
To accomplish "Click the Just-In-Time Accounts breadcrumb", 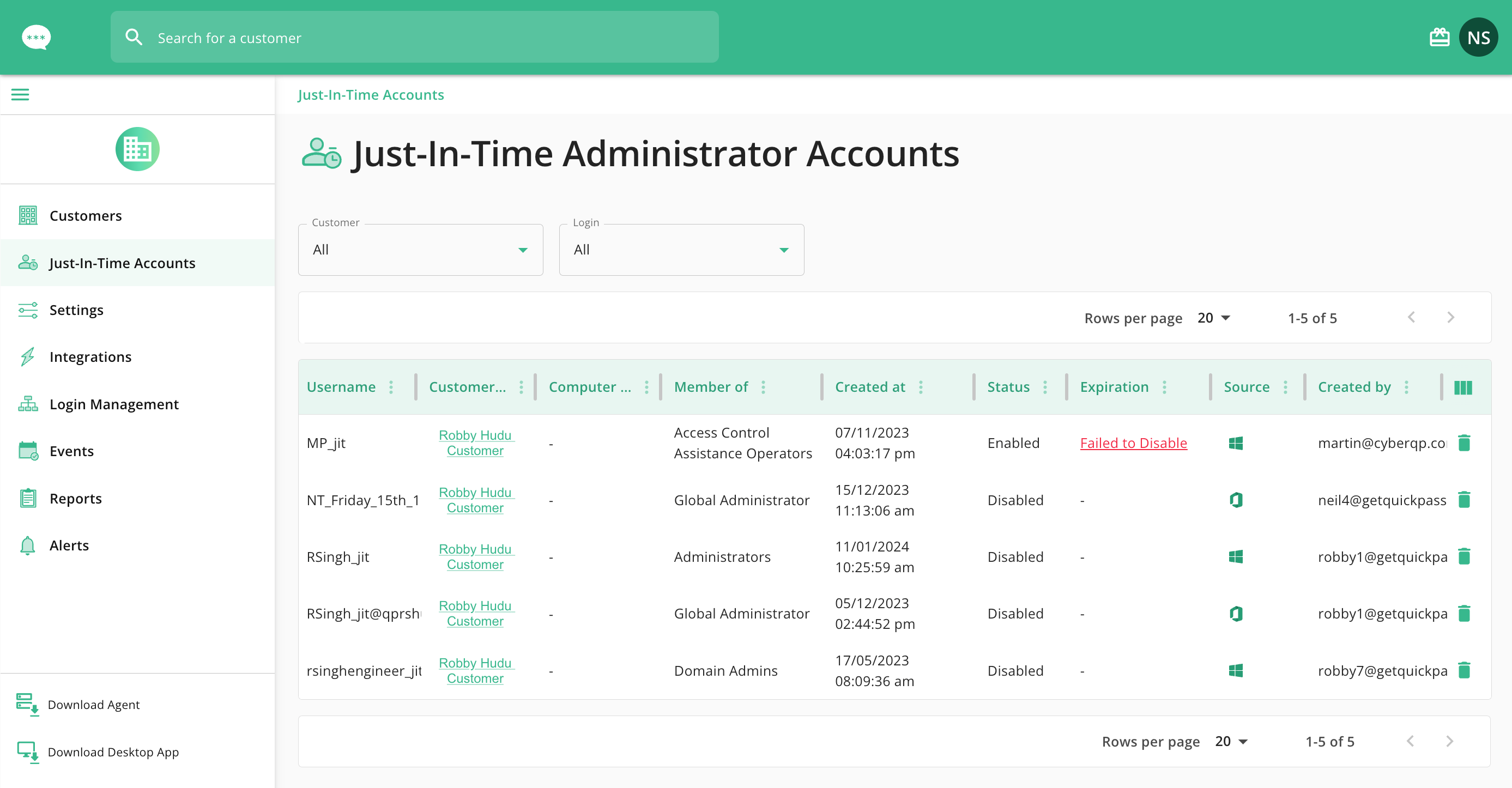I will [x=371, y=95].
